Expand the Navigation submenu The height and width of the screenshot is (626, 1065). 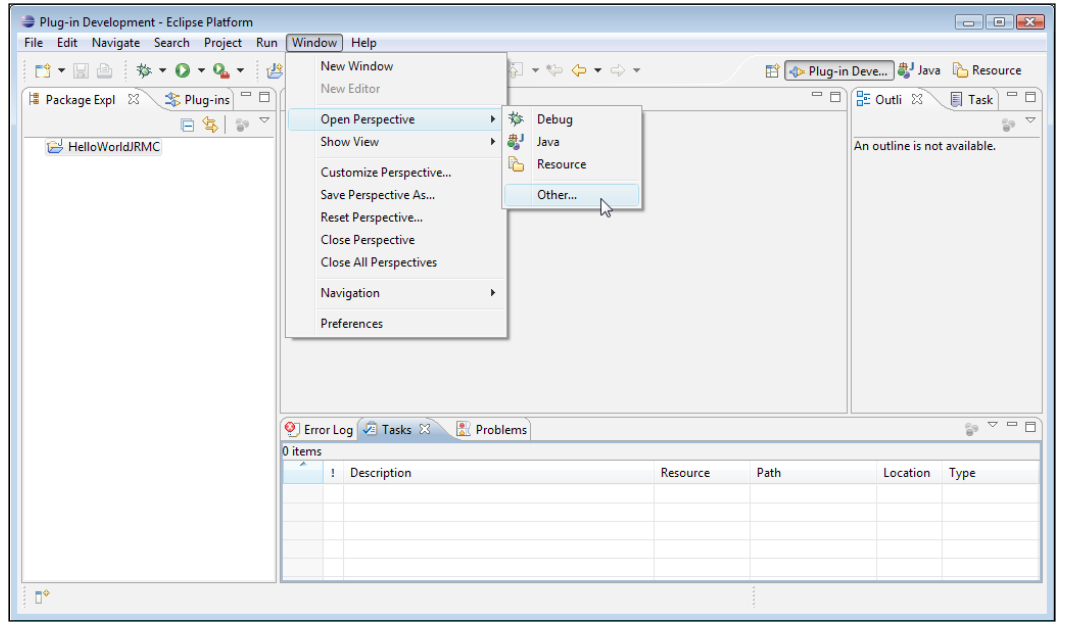(x=397, y=293)
